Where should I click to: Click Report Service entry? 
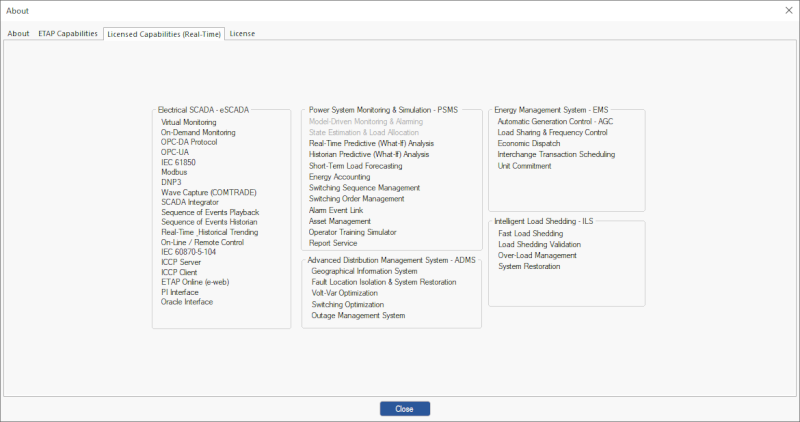click(333, 243)
